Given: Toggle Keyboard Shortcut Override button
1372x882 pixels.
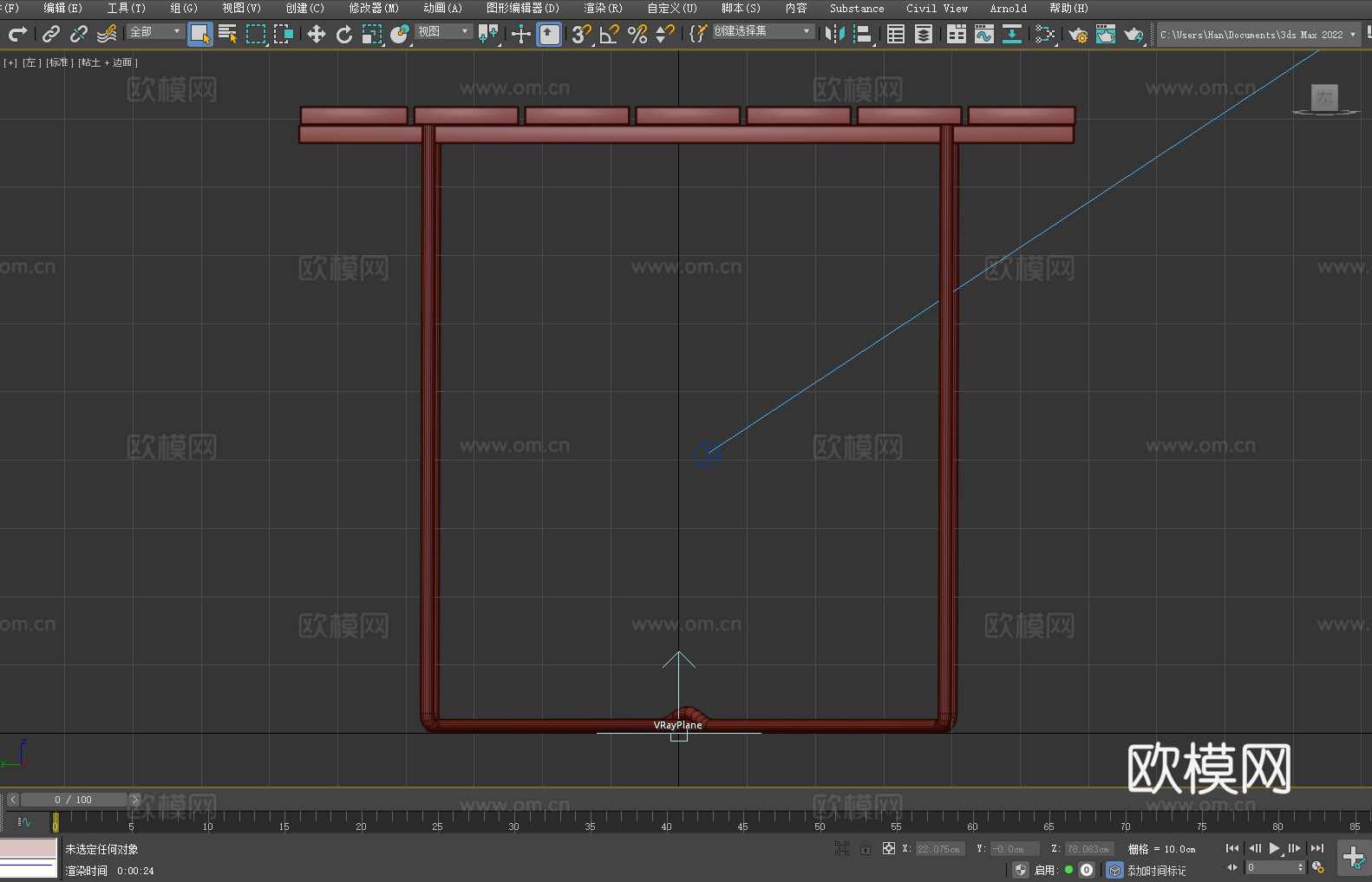Looking at the screenshot, I should 549,34.
